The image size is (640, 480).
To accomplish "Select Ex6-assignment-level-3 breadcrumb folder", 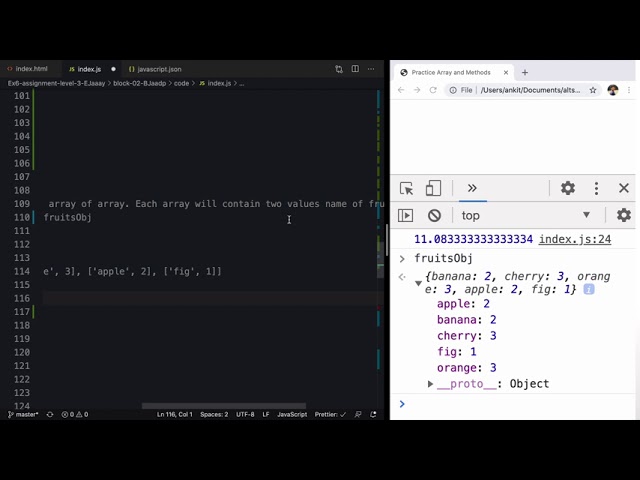I will [x=56, y=83].
